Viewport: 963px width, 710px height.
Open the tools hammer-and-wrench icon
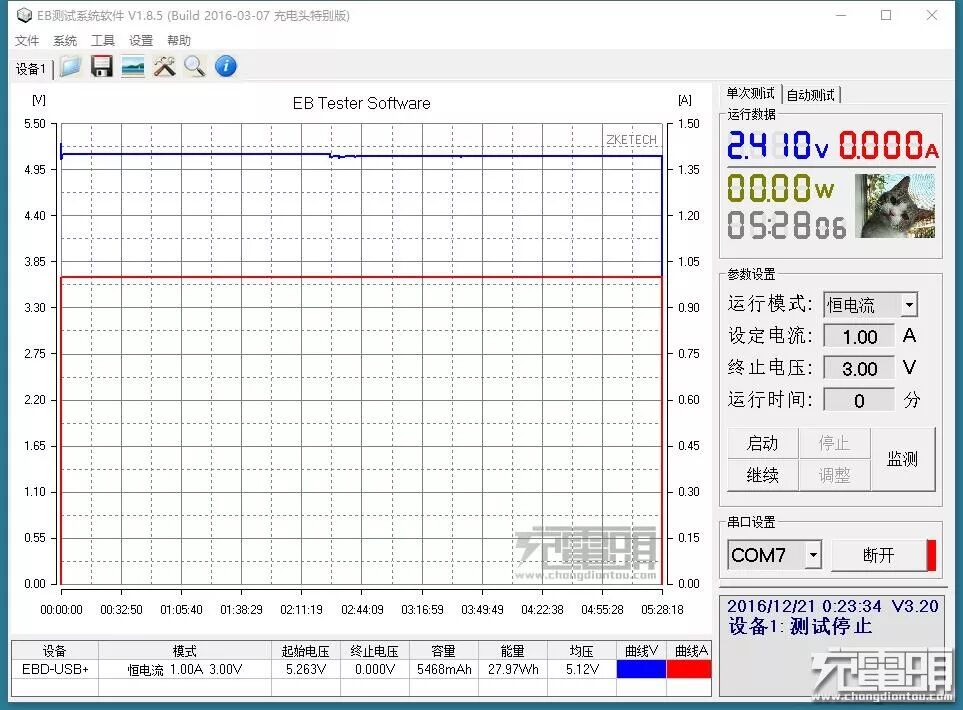[x=164, y=66]
